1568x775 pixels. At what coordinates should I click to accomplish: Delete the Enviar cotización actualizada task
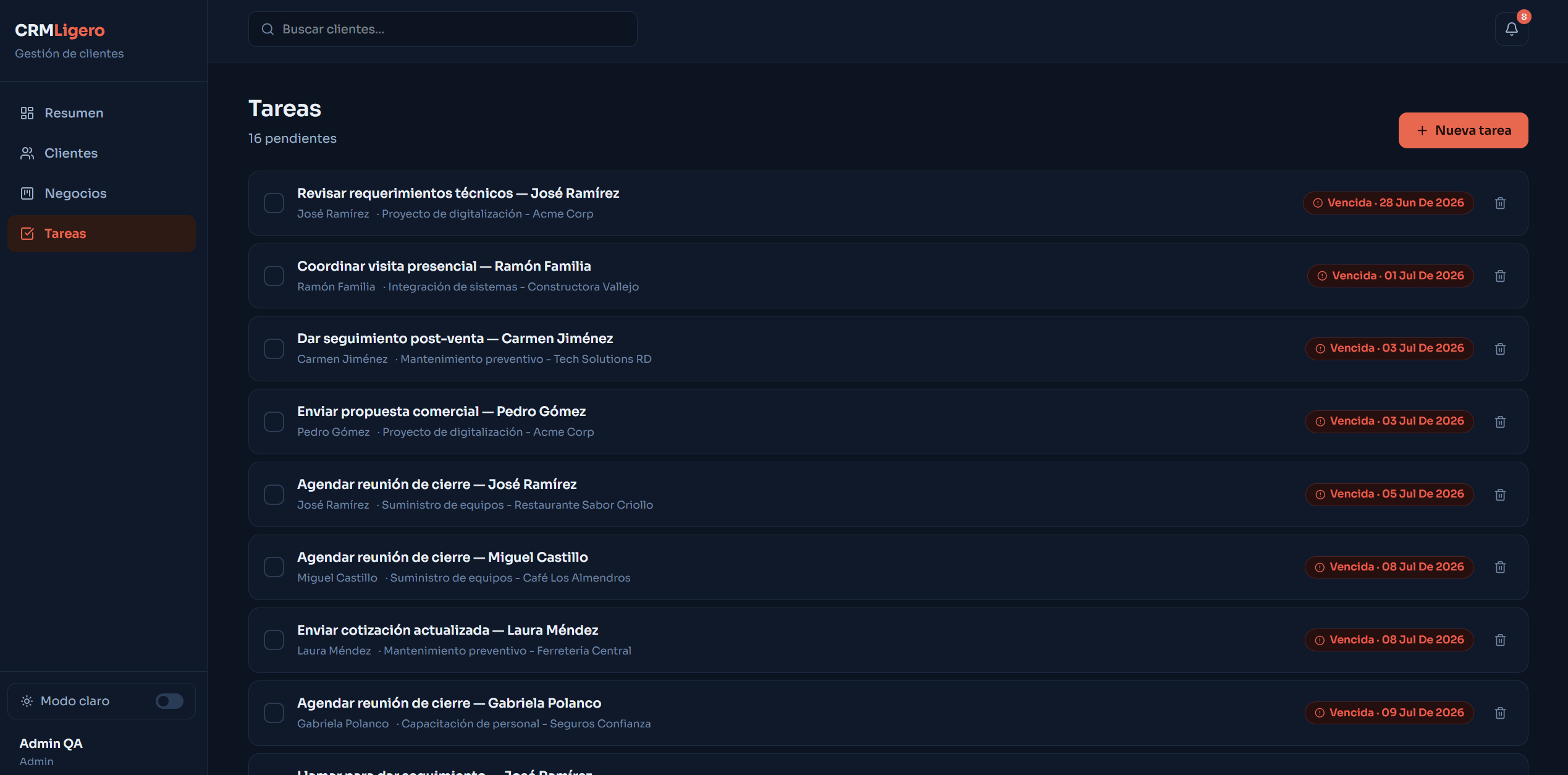[1500, 640]
